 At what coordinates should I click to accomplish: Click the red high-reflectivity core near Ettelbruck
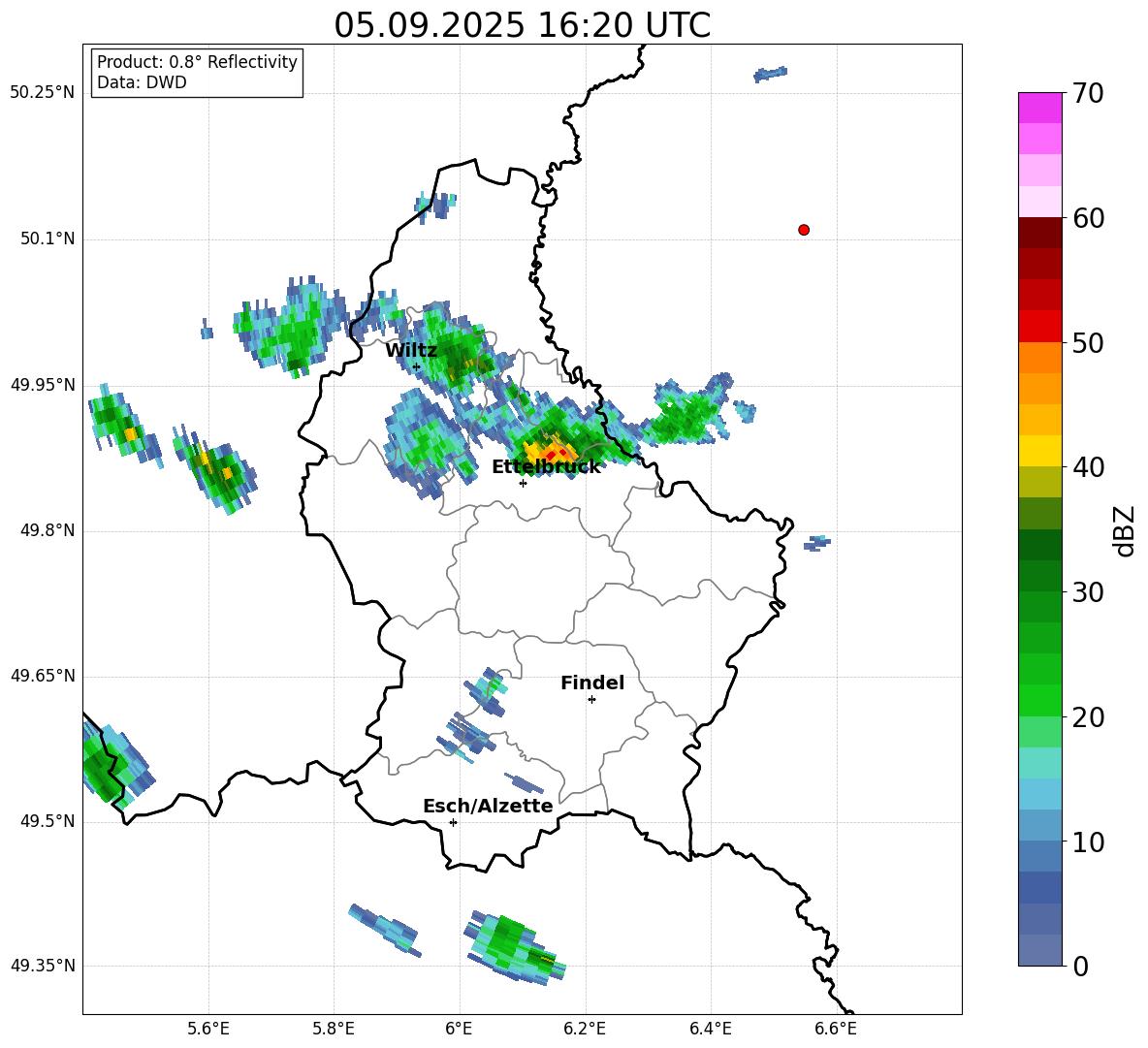click(x=556, y=455)
